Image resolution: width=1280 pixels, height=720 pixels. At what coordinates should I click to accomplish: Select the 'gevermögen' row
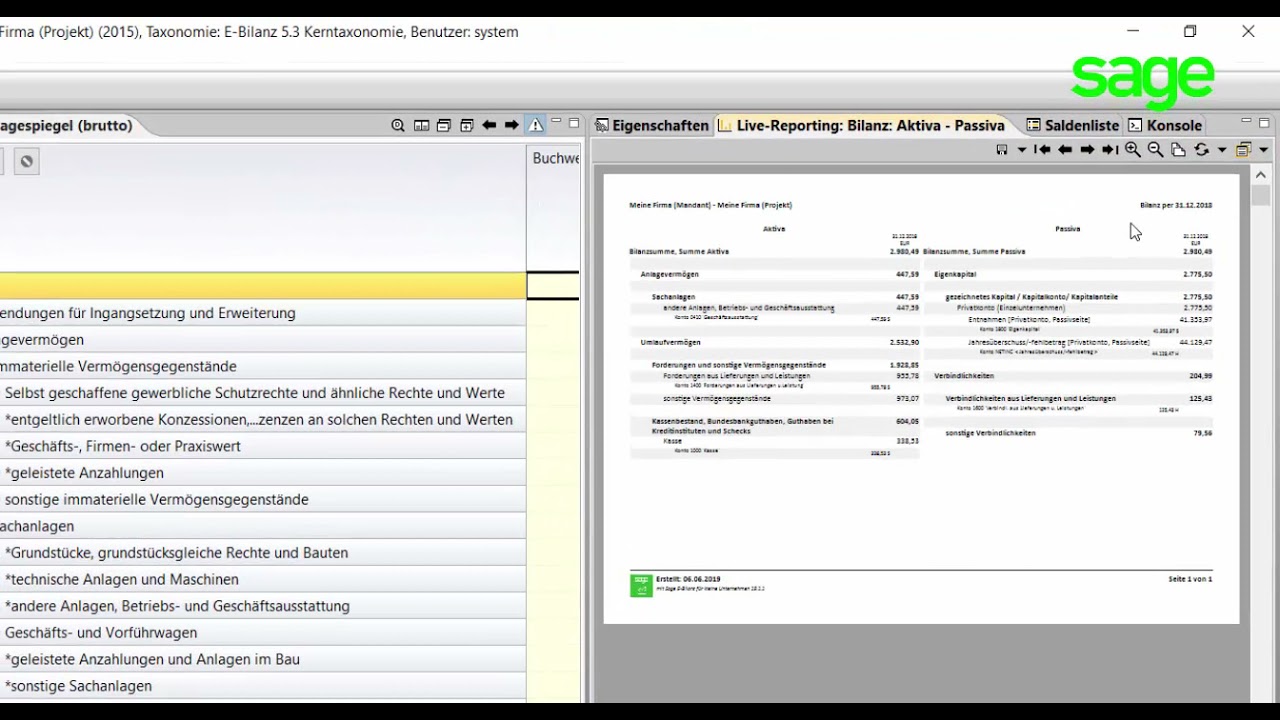point(263,340)
